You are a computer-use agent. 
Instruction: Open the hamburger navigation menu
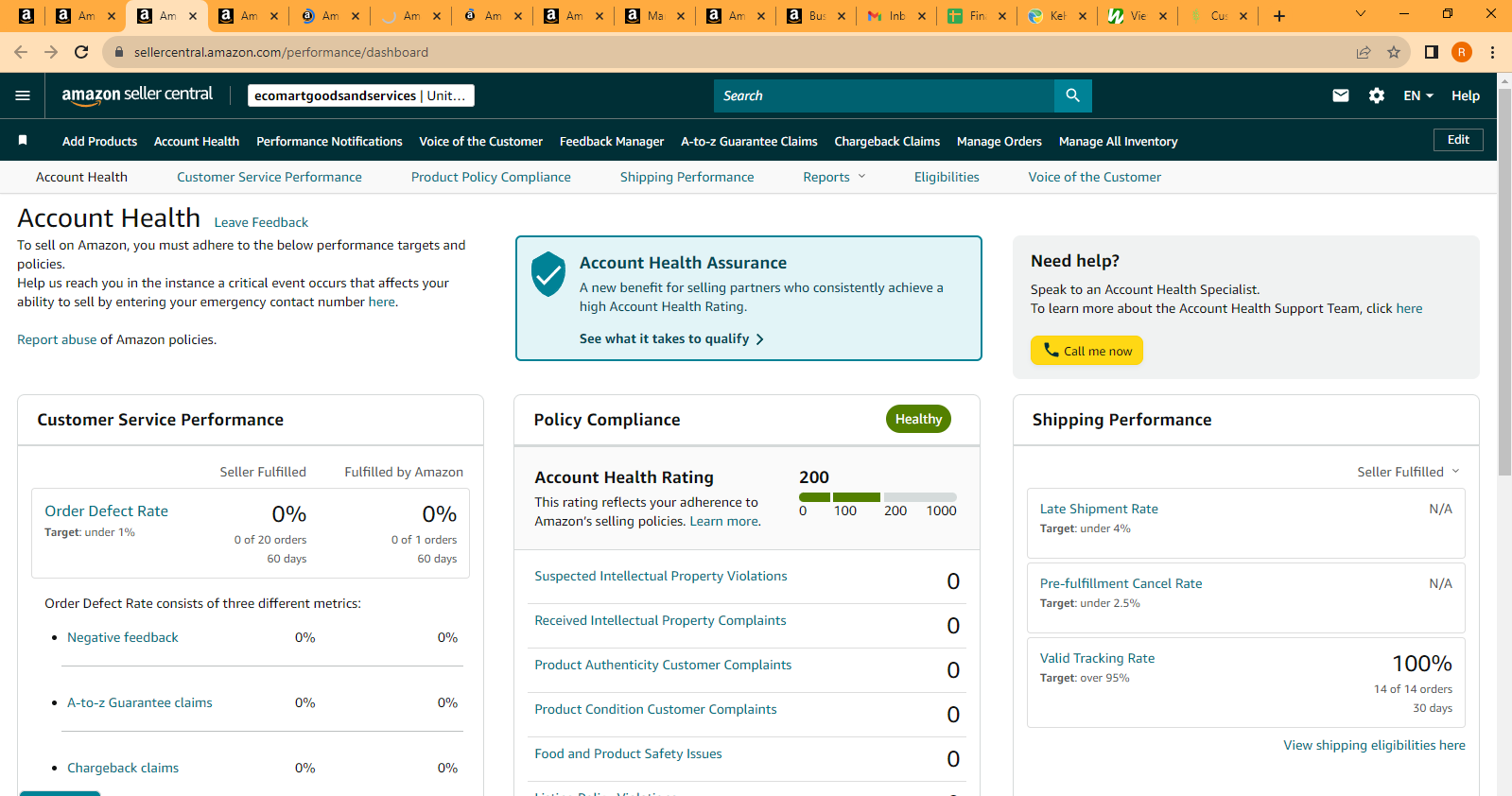[x=23, y=95]
